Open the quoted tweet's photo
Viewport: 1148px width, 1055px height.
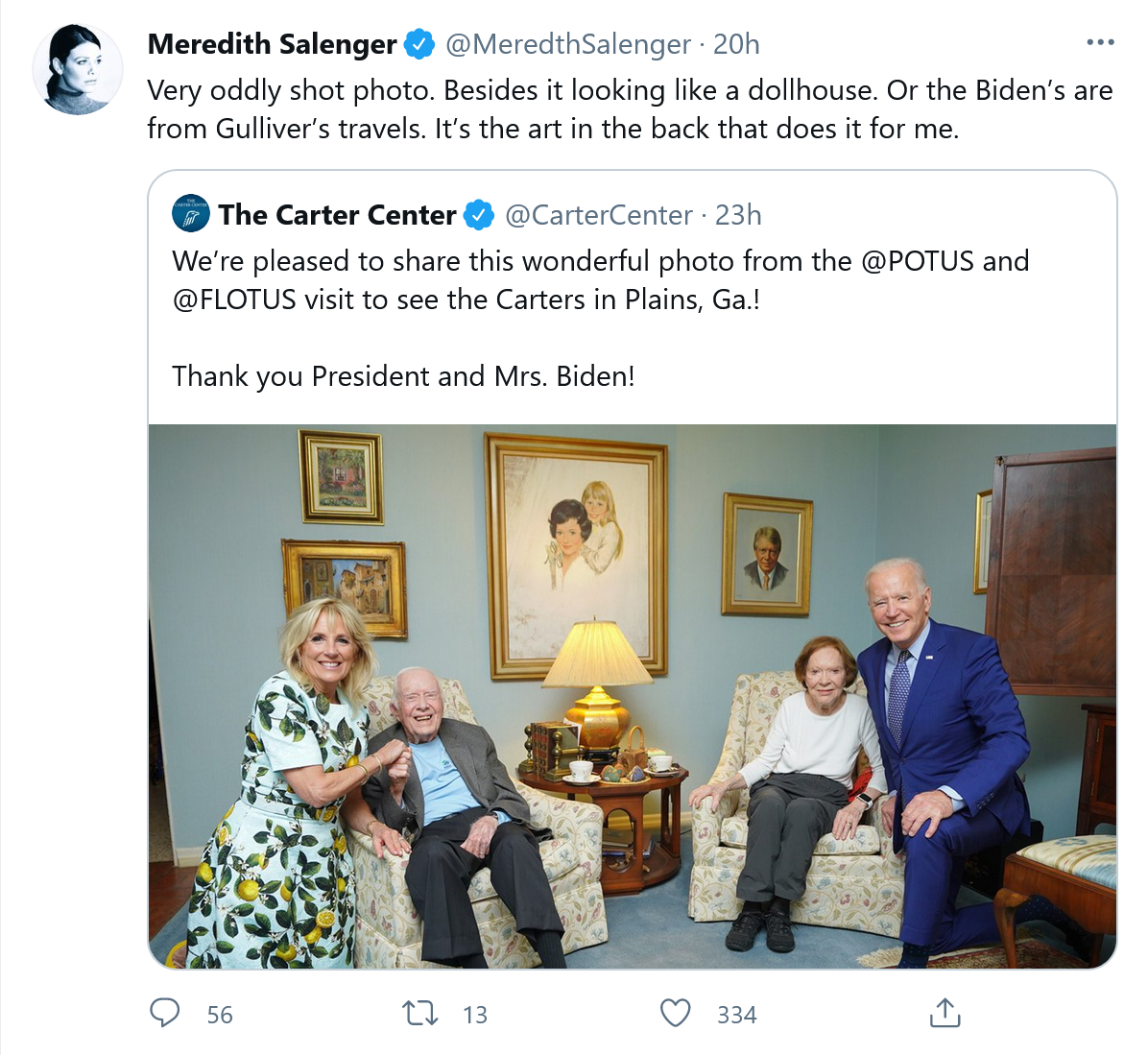(633, 696)
